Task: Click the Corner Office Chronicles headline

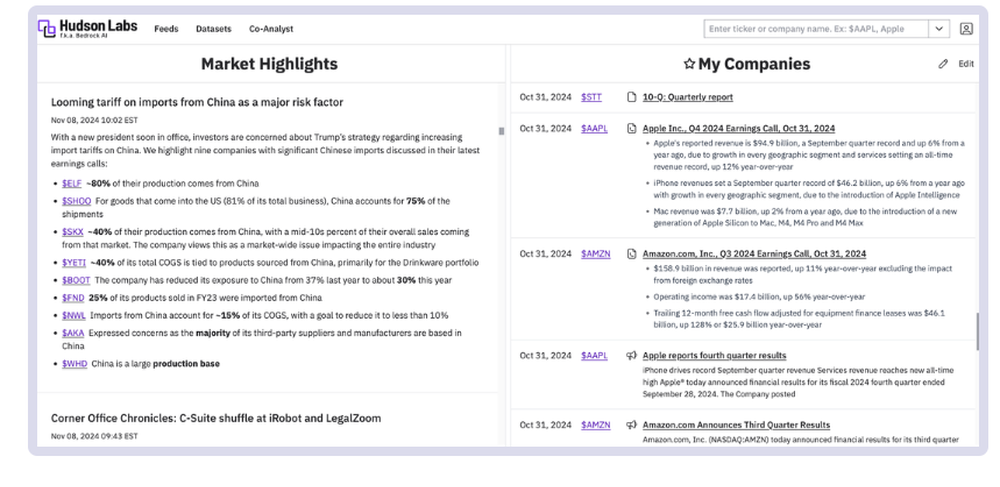Action: (216, 418)
